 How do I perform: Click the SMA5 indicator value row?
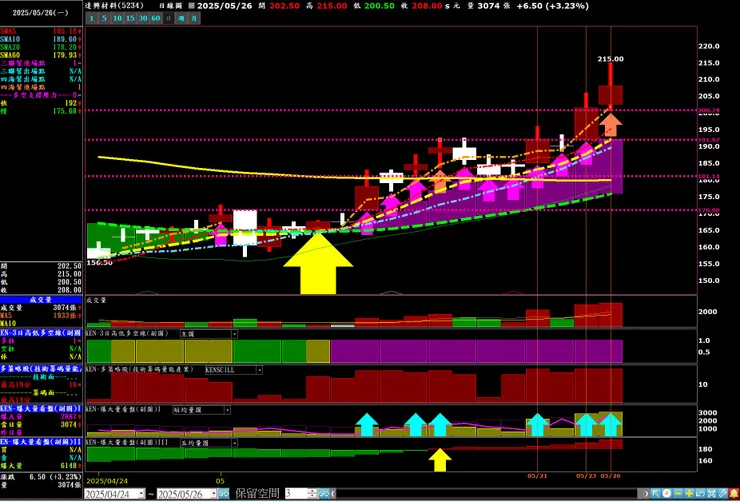coord(41,31)
